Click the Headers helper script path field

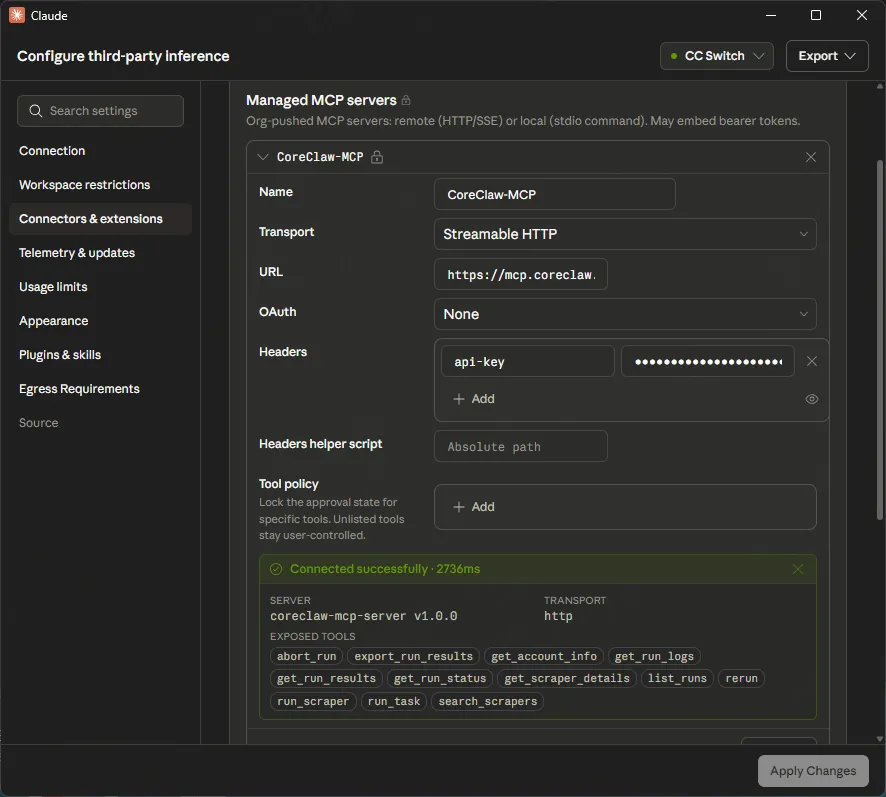pos(520,447)
